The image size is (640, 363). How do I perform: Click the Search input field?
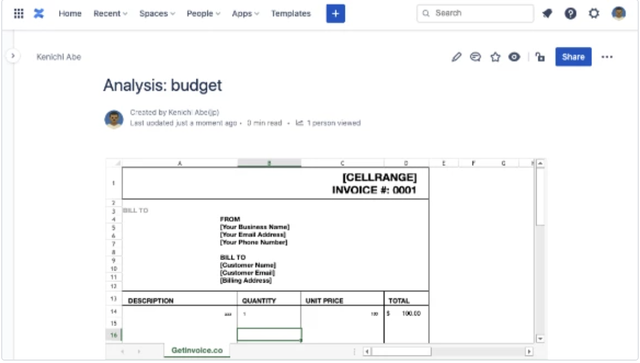475,13
